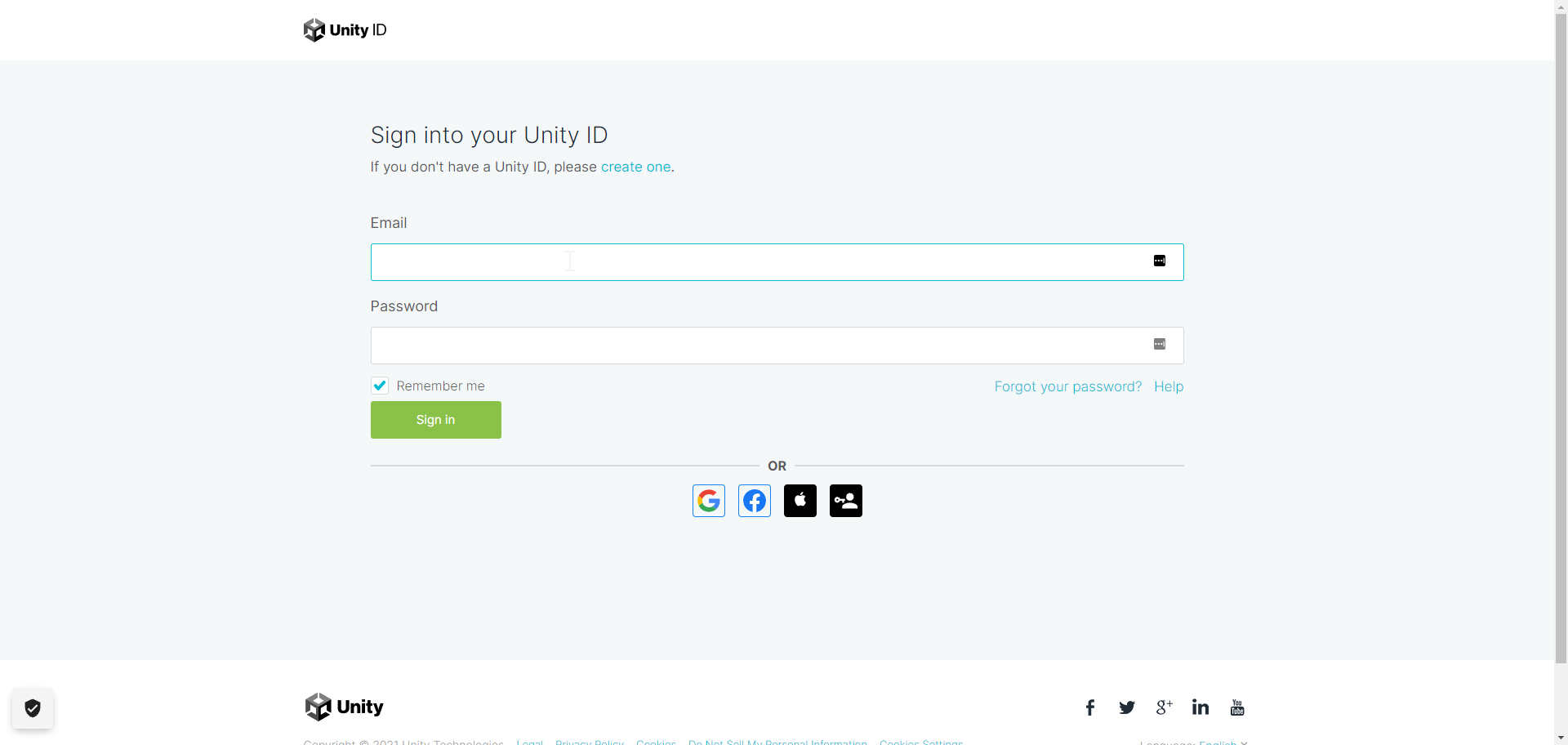1568x745 pixels.
Task: Focus the Email input field
Action: coord(777,262)
